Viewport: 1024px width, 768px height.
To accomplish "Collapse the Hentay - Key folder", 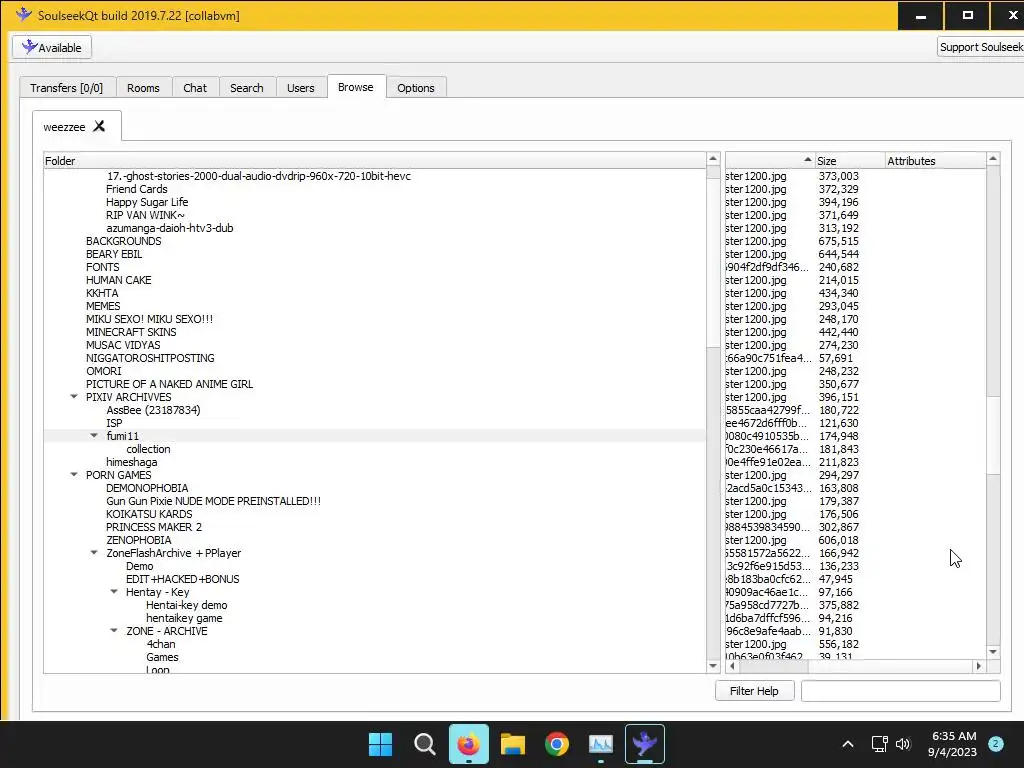I will tap(114, 592).
